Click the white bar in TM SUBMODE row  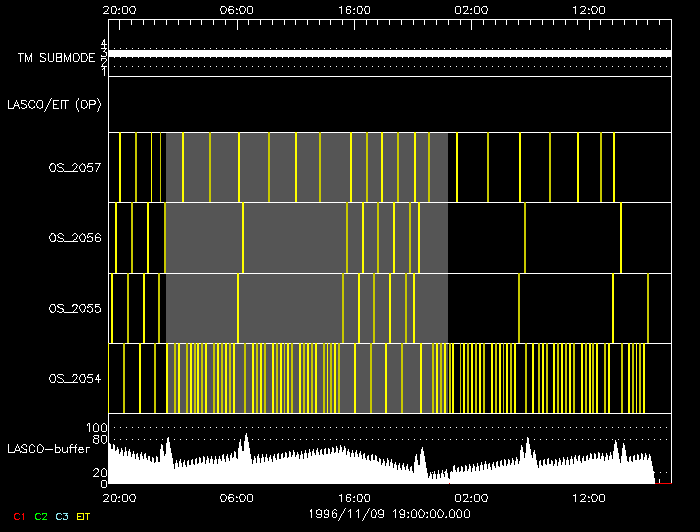tap(390, 53)
